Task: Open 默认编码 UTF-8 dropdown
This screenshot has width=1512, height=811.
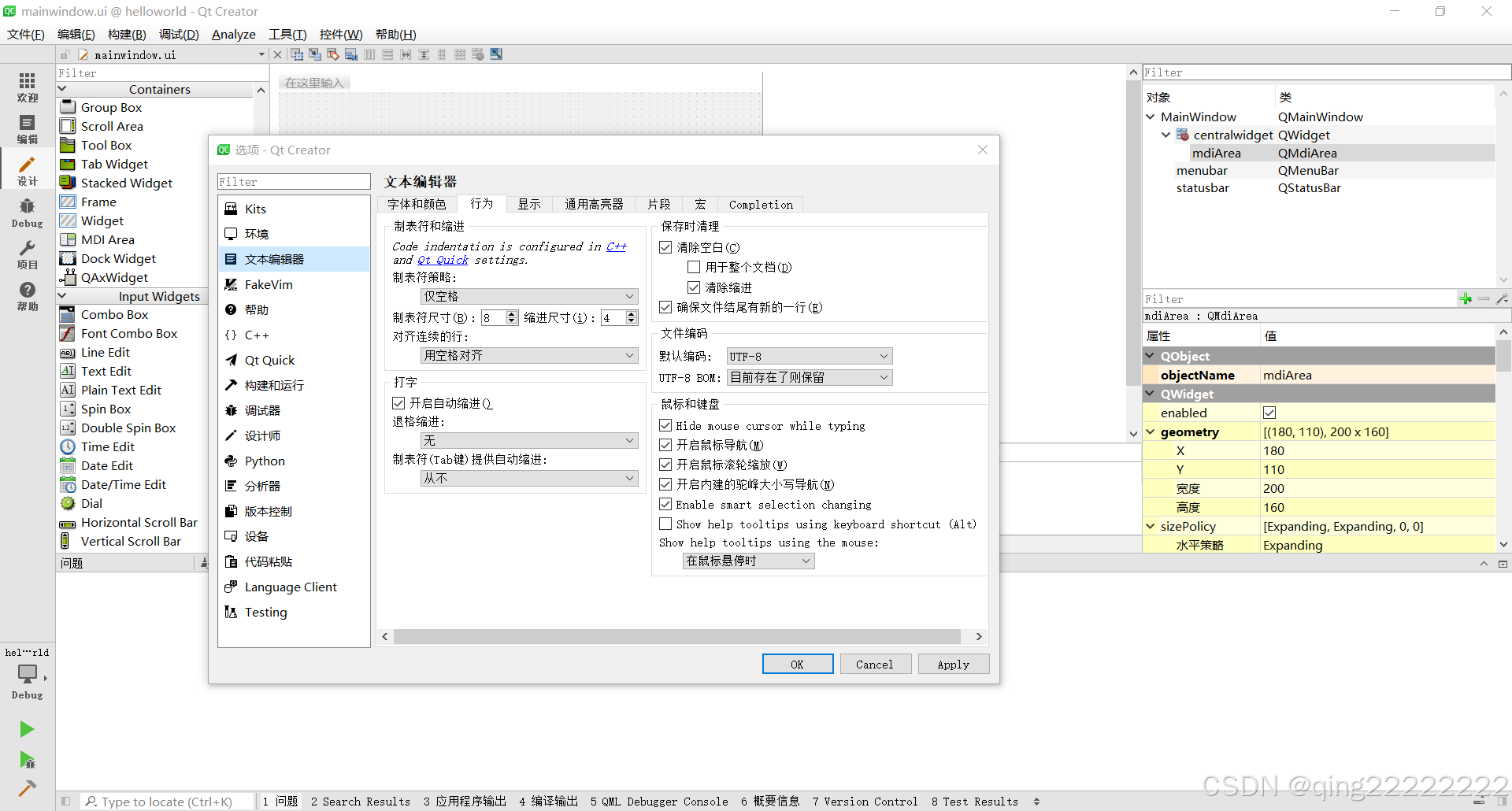Action: (x=810, y=356)
